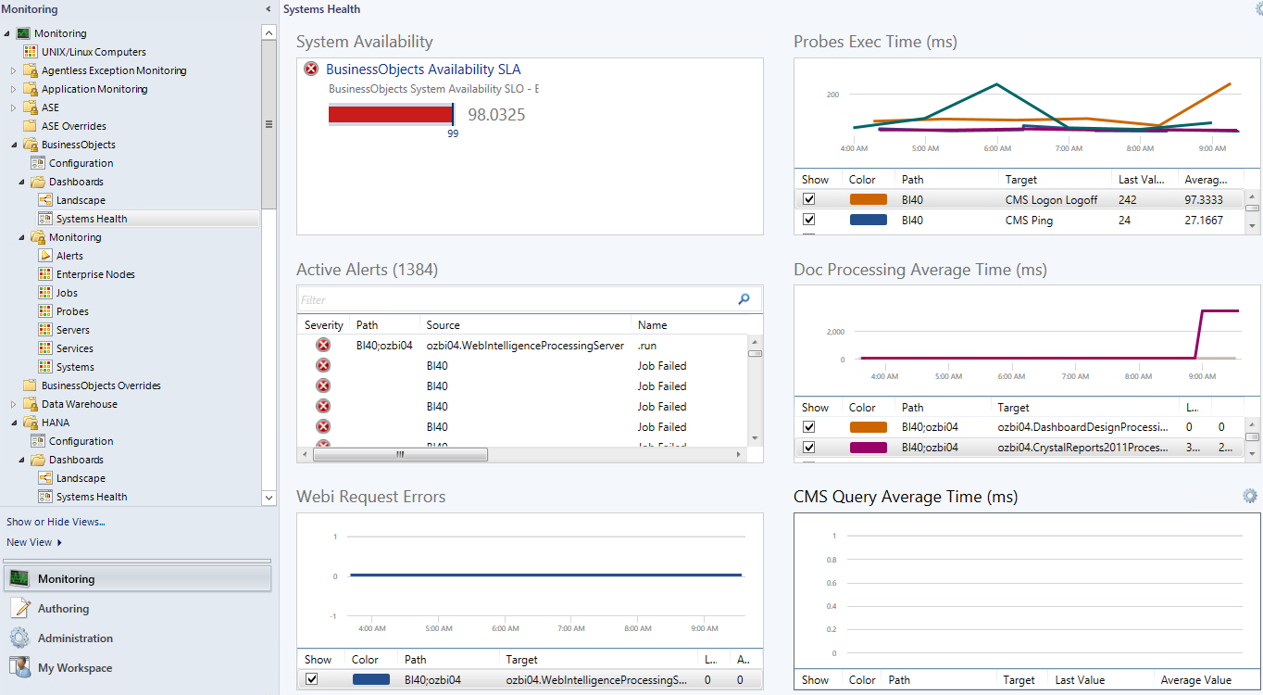Select the Monitoring navigation pane
This screenshot has height=695, width=1263.
pyautogui.click(x=136, y=579)
